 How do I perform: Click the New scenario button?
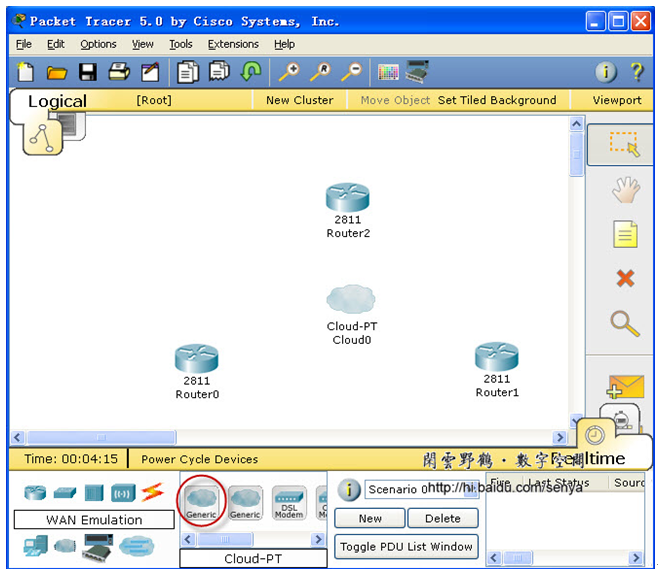370,518
